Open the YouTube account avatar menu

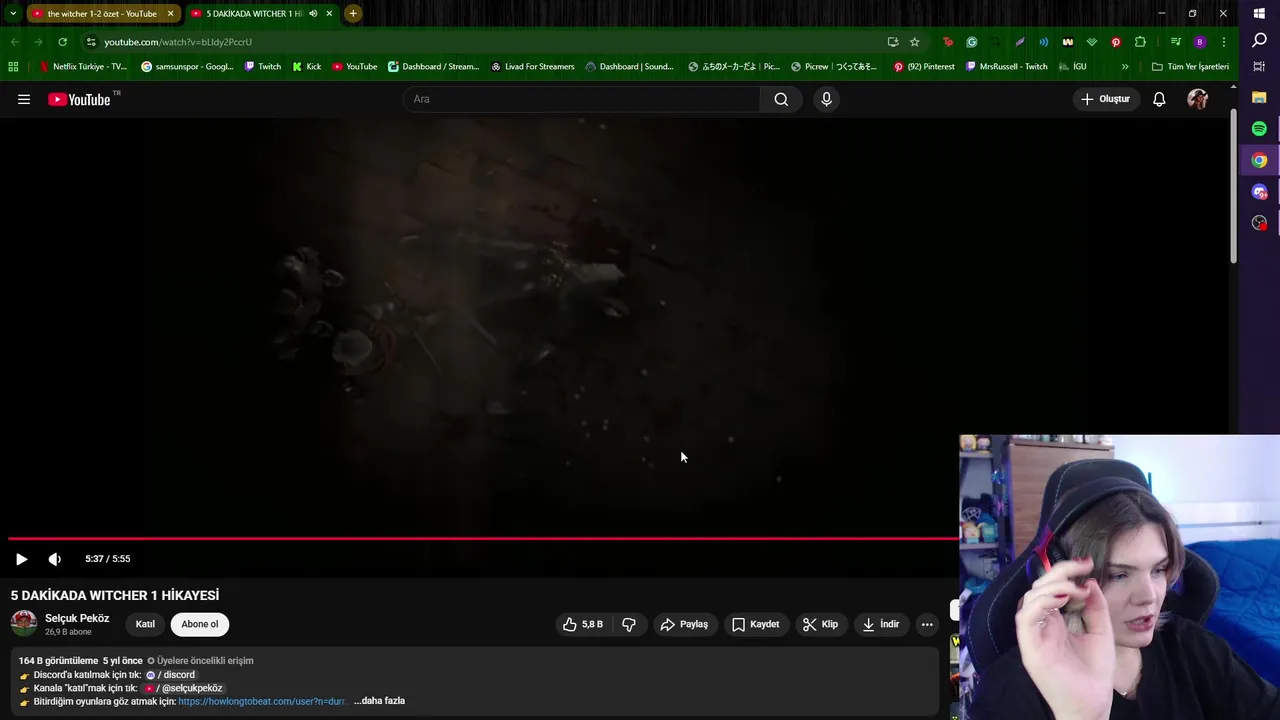point(1197,99)
